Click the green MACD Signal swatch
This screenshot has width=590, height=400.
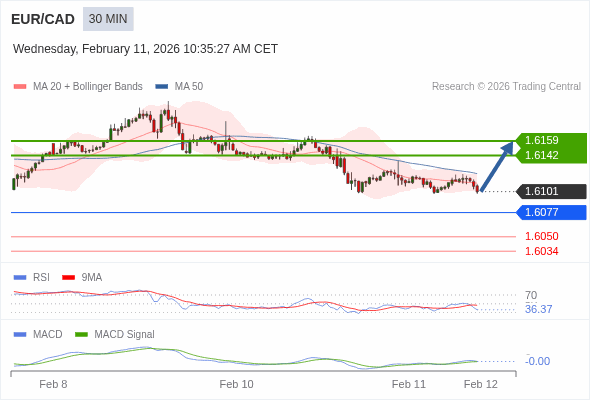point(81,335)
